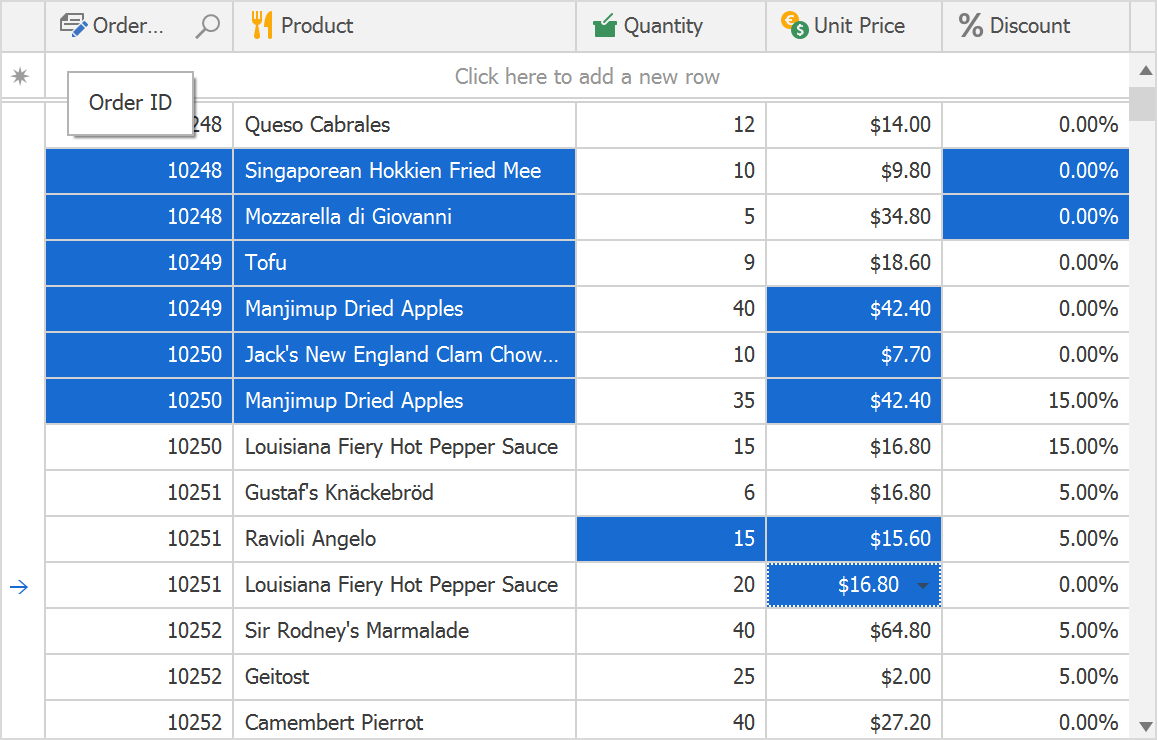This screenshot has height=740, width=1158.
Task: Click the search magnifier in Order column header
Action: (207, 26)
